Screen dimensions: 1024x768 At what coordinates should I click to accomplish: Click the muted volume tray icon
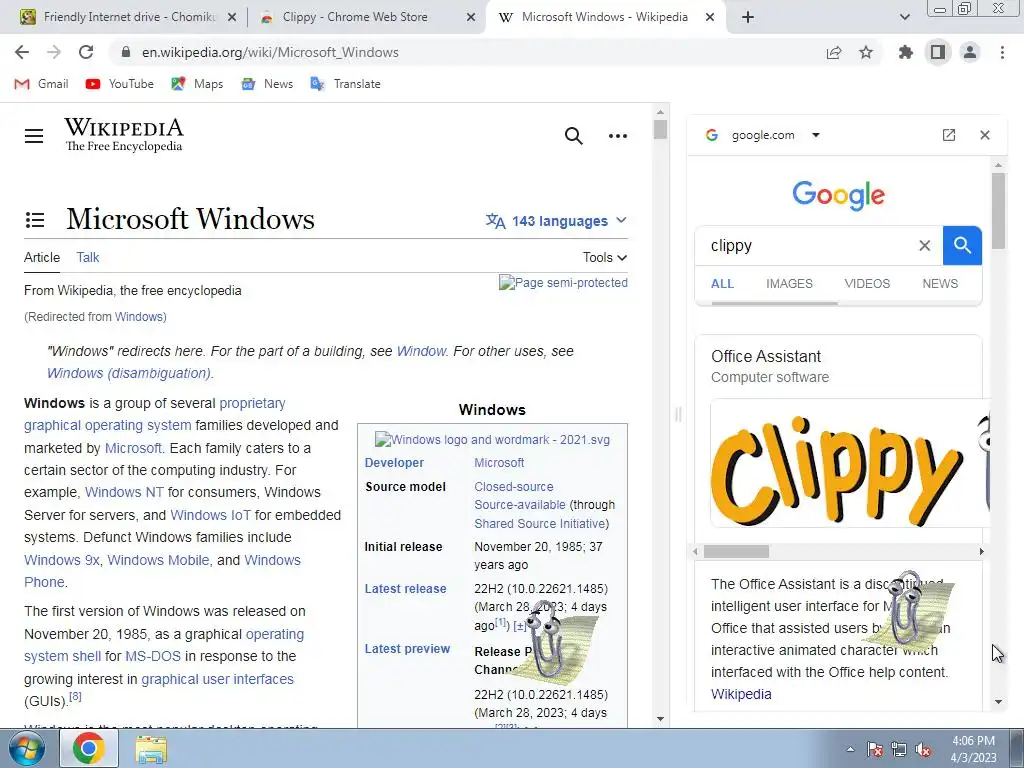pyautogui.click(x=923, y=750)
